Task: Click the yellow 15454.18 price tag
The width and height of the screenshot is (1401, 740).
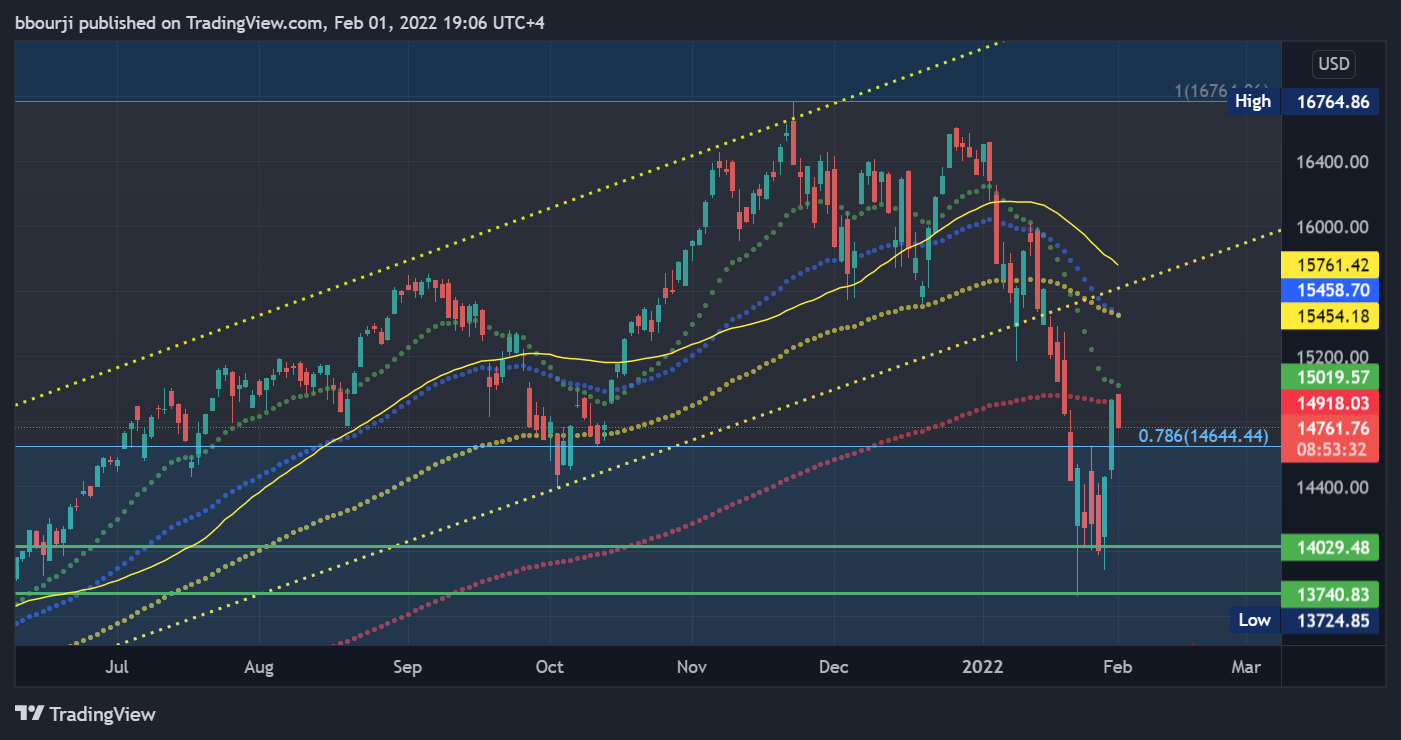Action: [x=1333, y=316]
